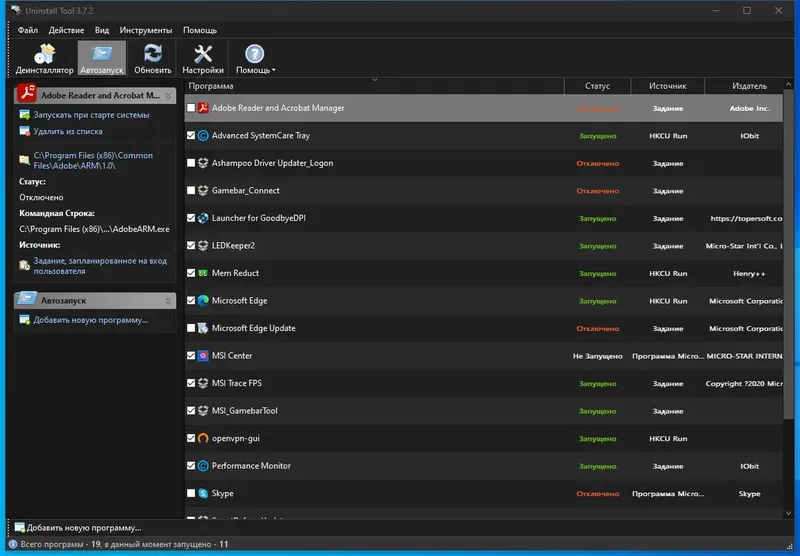Uncheck the MSI Trace FPS checkbox
This screenshot has height=556, width=800.
(191, 383)
